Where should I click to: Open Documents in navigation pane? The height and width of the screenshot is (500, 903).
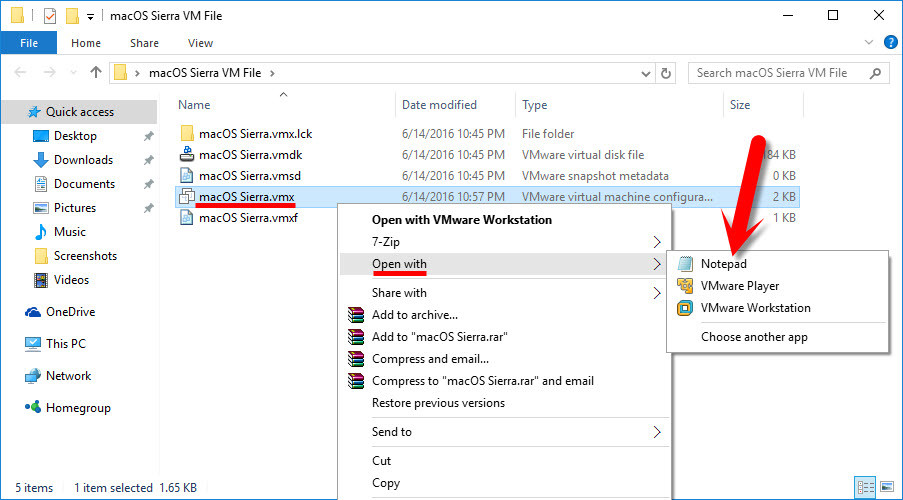pyautogui.click(x=84, y=184)
